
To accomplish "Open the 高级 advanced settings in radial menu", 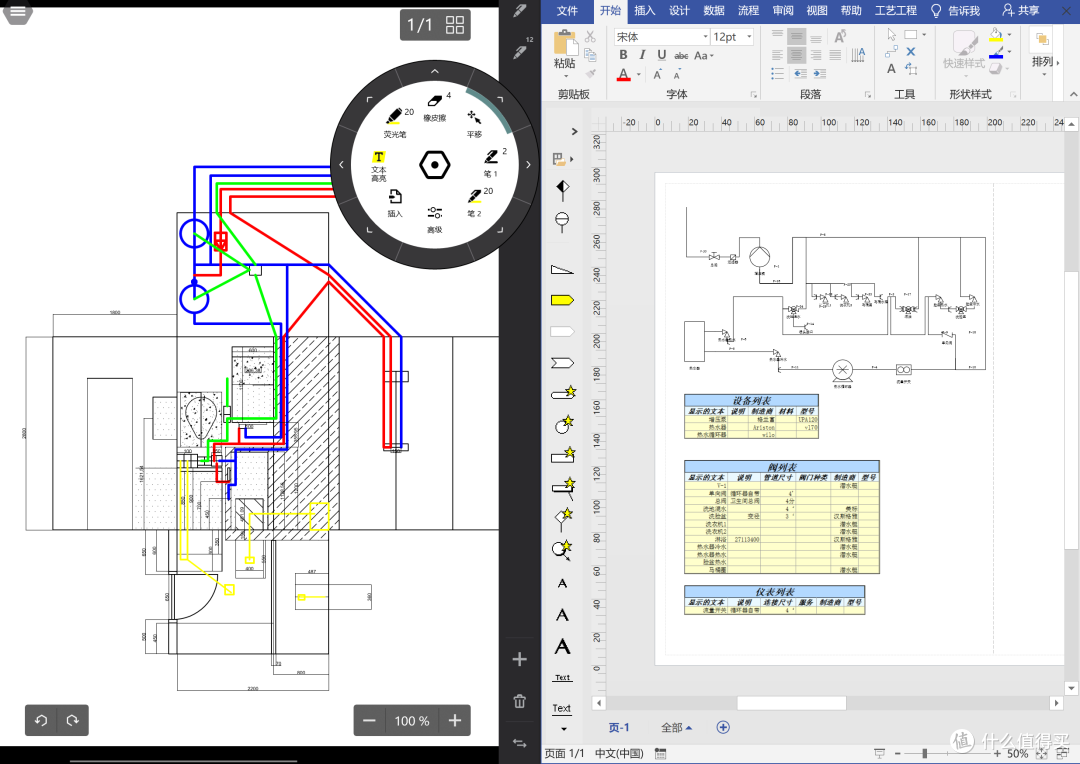I will click(x=435, y=220).
